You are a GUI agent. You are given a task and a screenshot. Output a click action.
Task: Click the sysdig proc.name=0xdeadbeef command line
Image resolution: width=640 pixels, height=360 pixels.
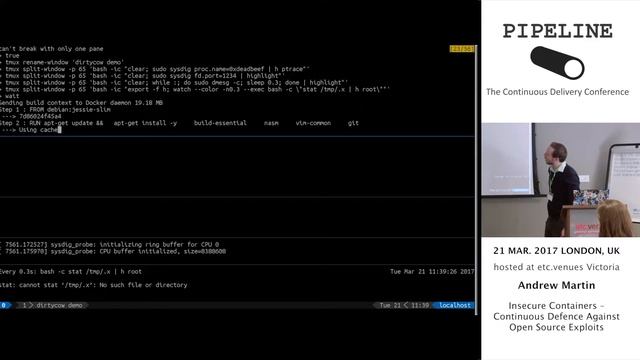coord(155,69)
